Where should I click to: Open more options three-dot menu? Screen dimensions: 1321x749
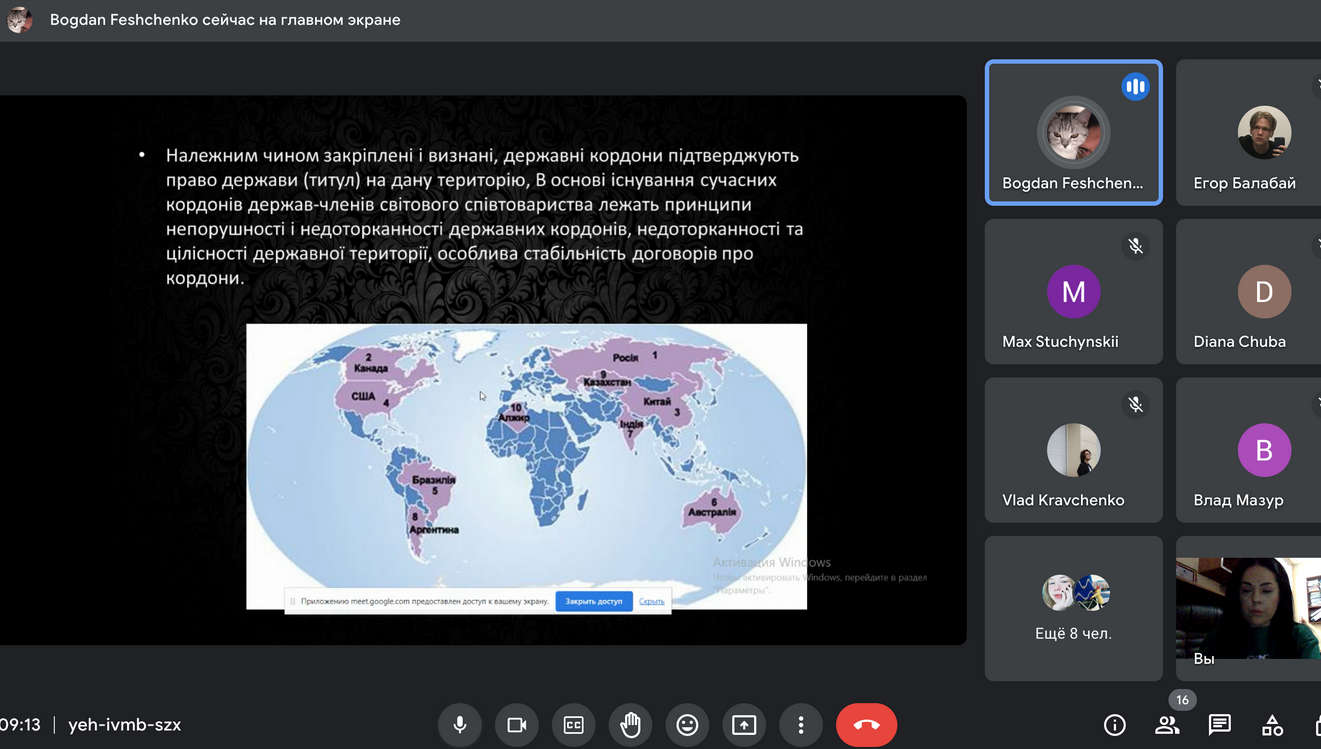pyautogui.click(x=800, y=725)
